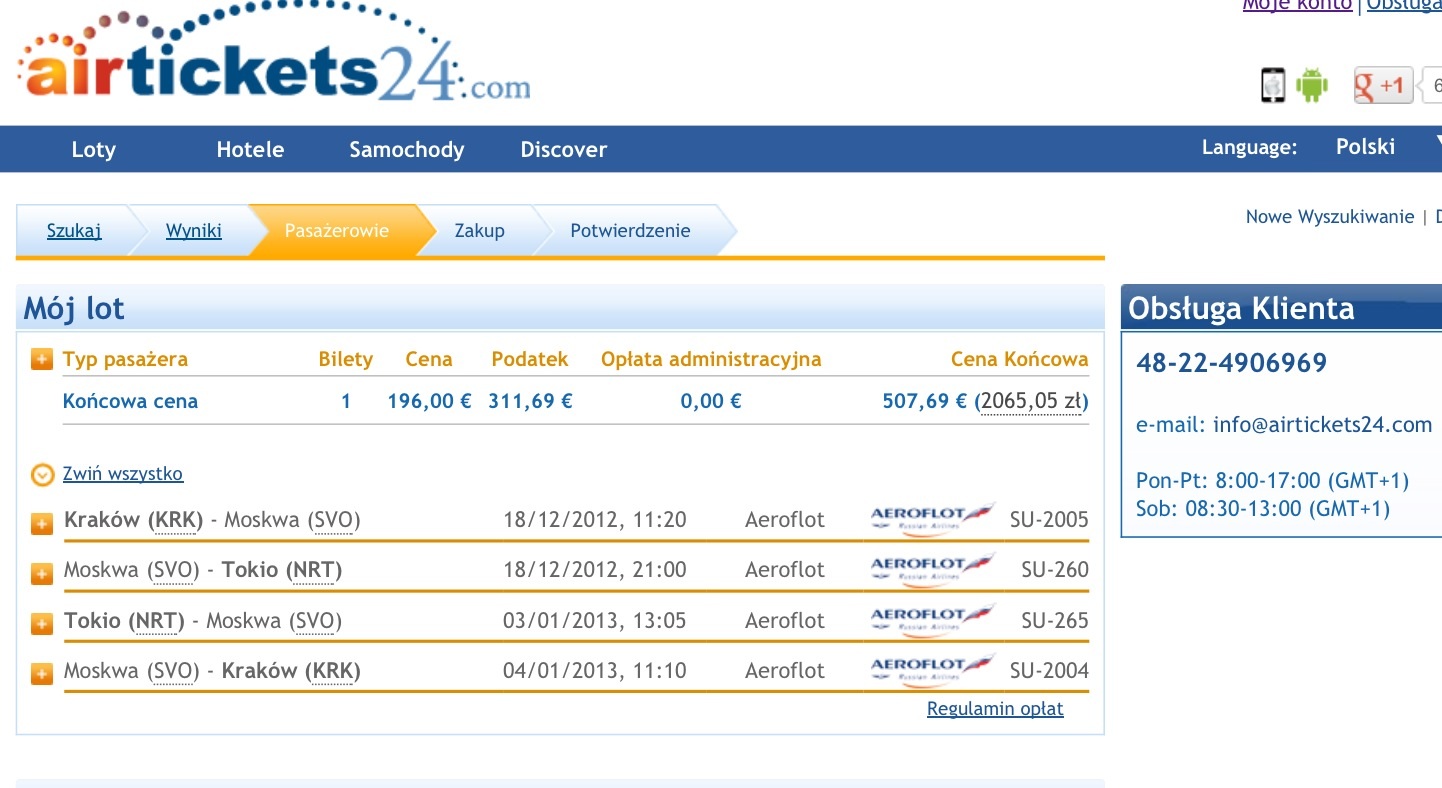Screen dimensions: 1442x788
Task: Click the 311,69 € tax amount
Action: [x=530, y=402]
